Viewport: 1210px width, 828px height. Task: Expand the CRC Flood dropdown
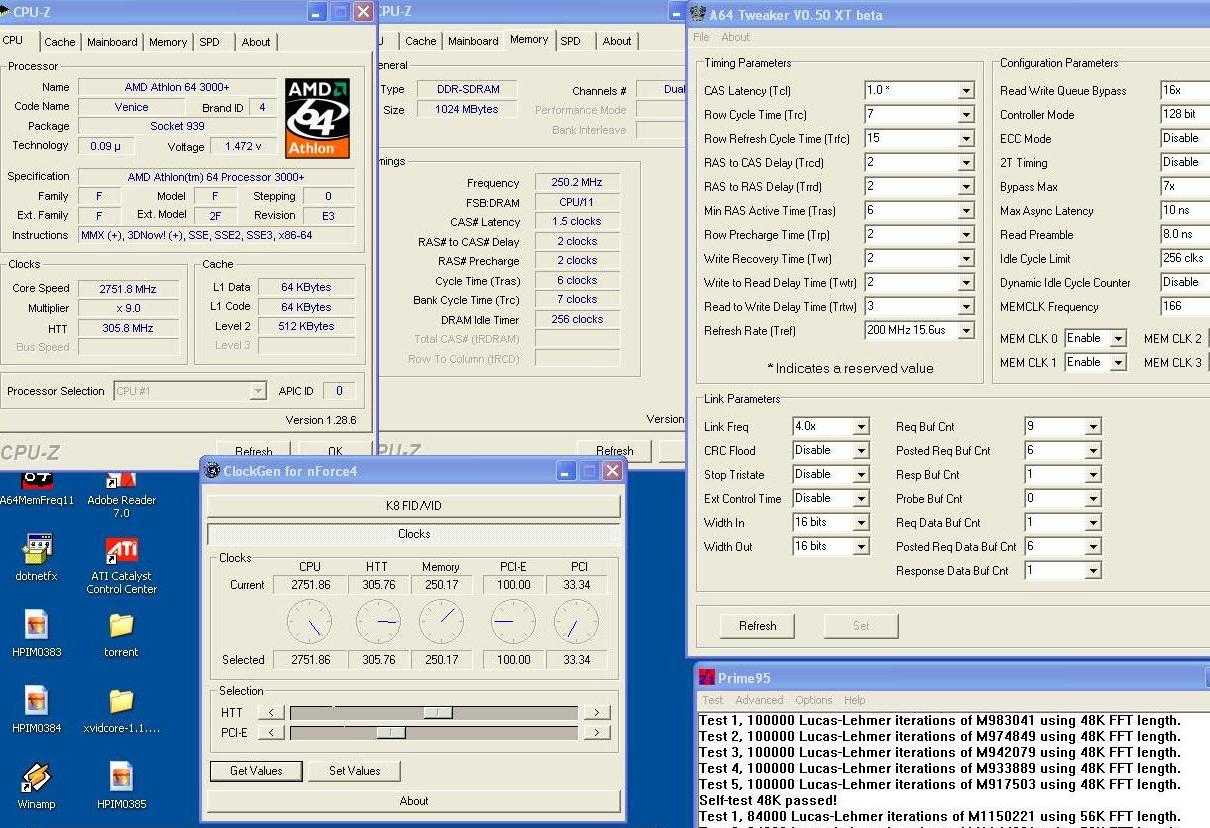861,451
